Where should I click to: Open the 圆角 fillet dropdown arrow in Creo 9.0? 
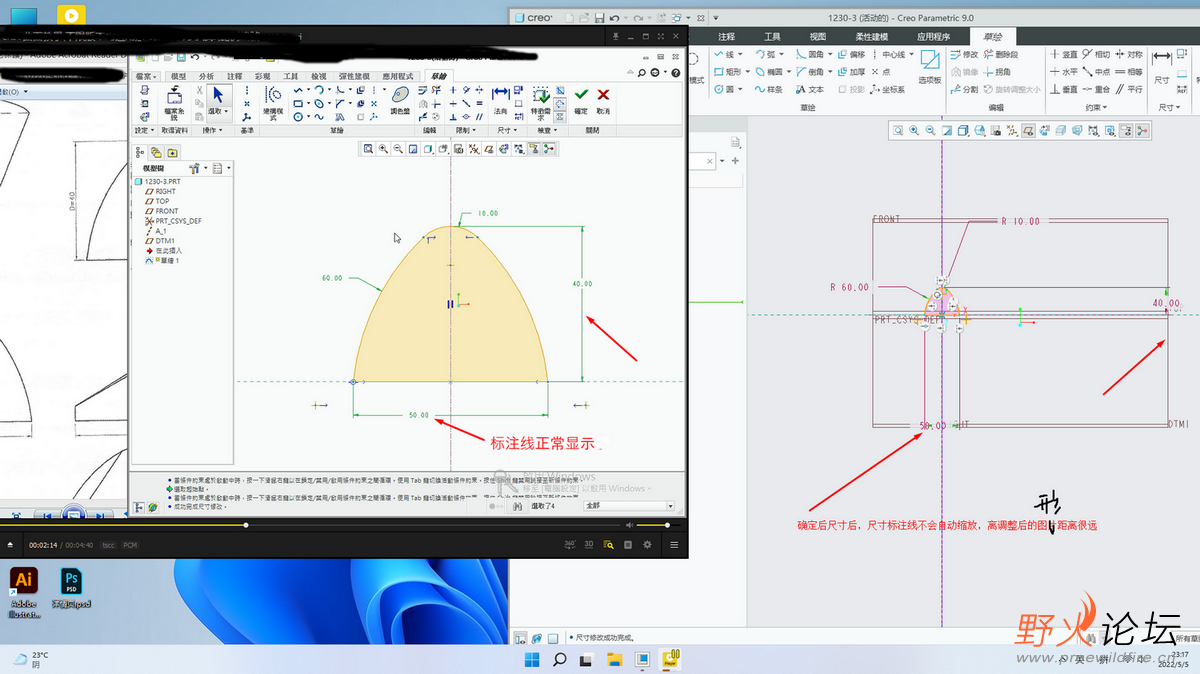[x=828, y=54]
